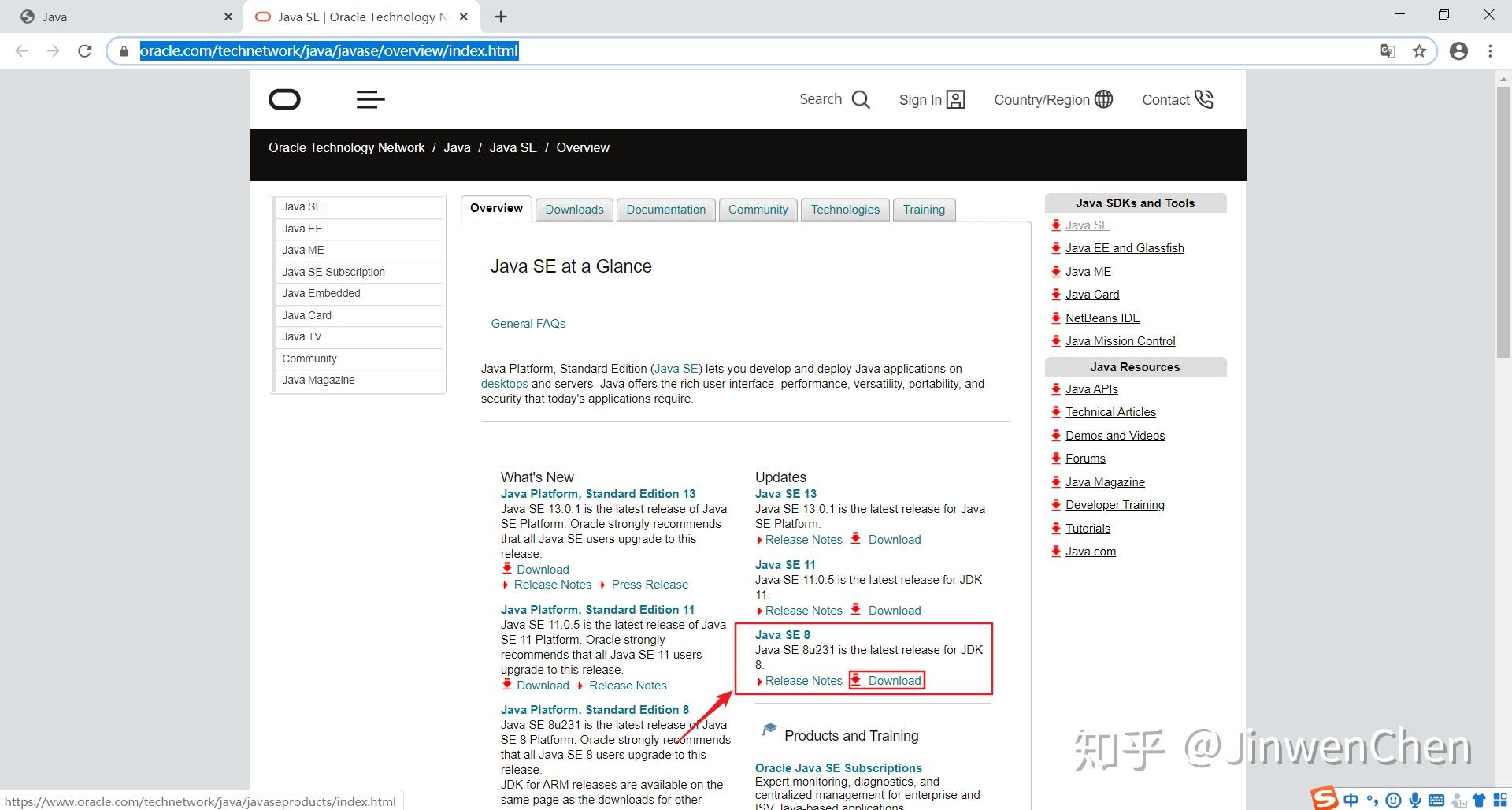Open Java SE 8 Release Notes under Updates
The width and height of the screenshot is (1512, 810).
point(803,681)
